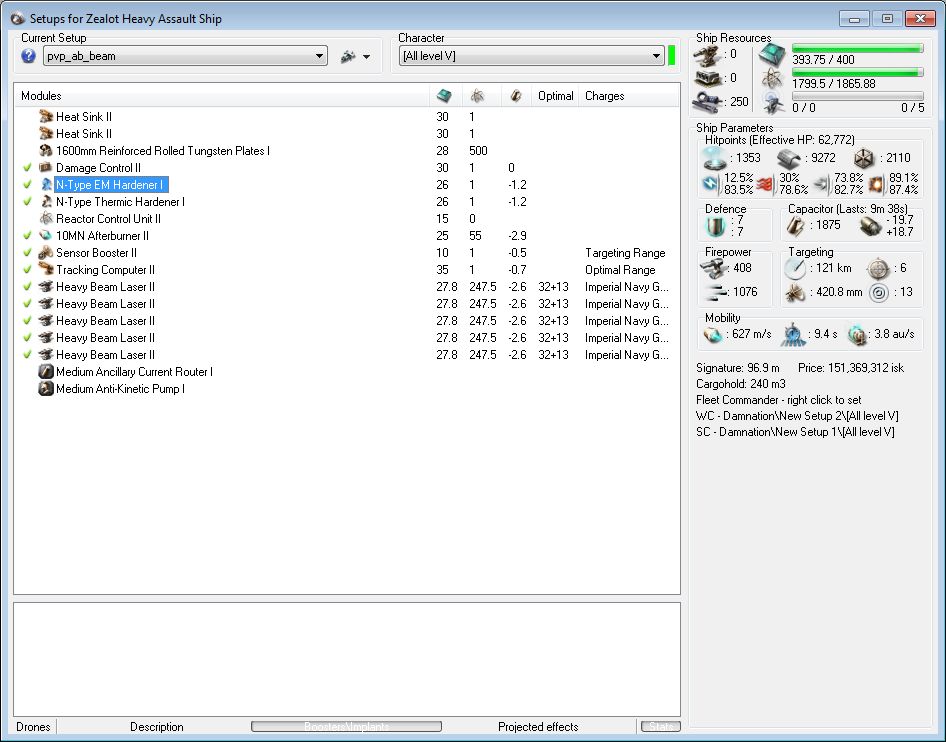Image resolution: width=946 pixels, height=742 pixels.
Task: Click the turret hardpoints icon in Ship Resources
Action: point(706,55)
